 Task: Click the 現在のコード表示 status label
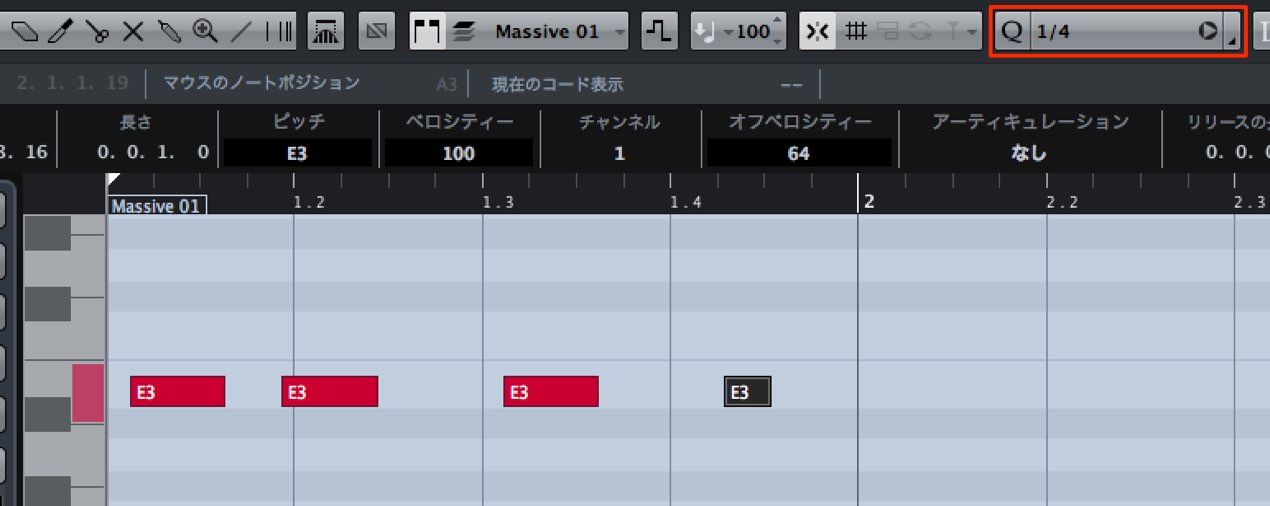(559, 84)
